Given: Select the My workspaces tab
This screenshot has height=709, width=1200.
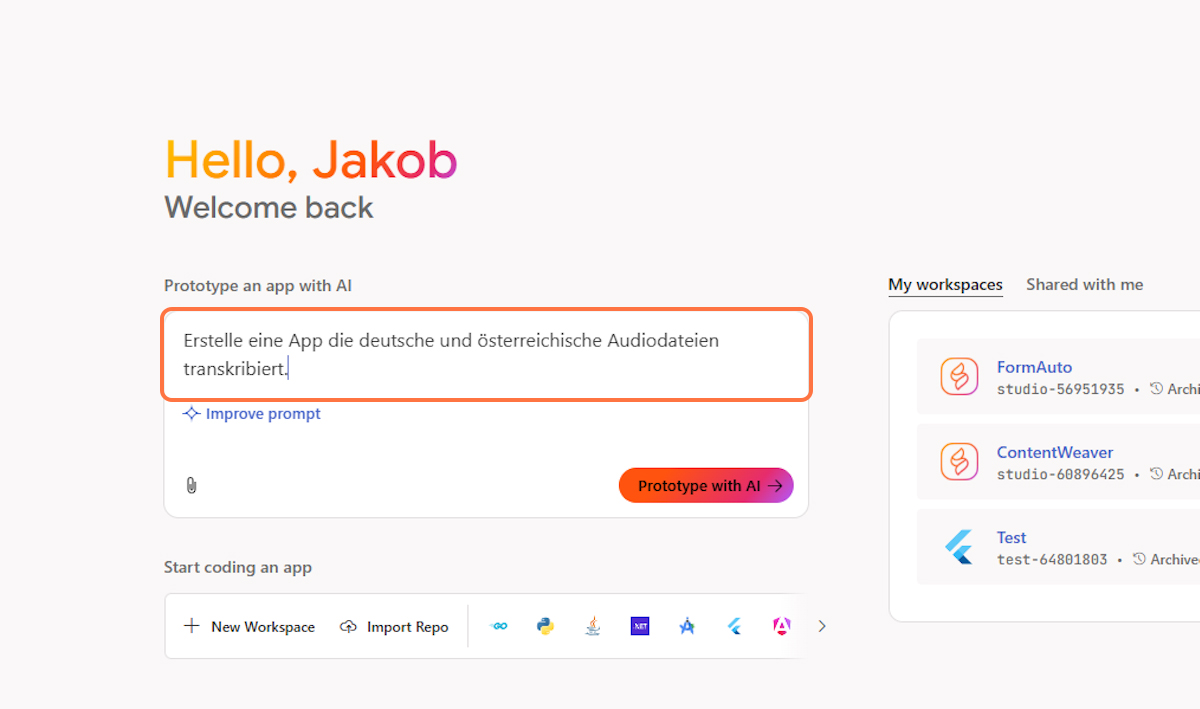Looking at the screenshot, I should [x=945, y=284].
